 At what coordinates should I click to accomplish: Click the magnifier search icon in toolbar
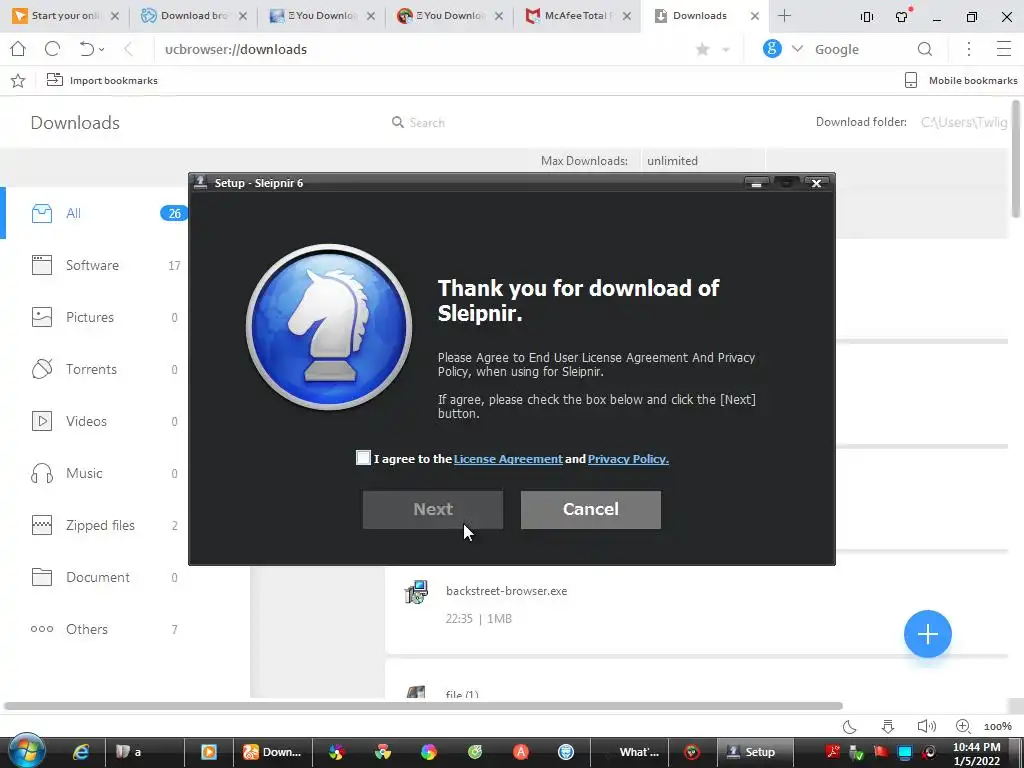tap(925, 49)
